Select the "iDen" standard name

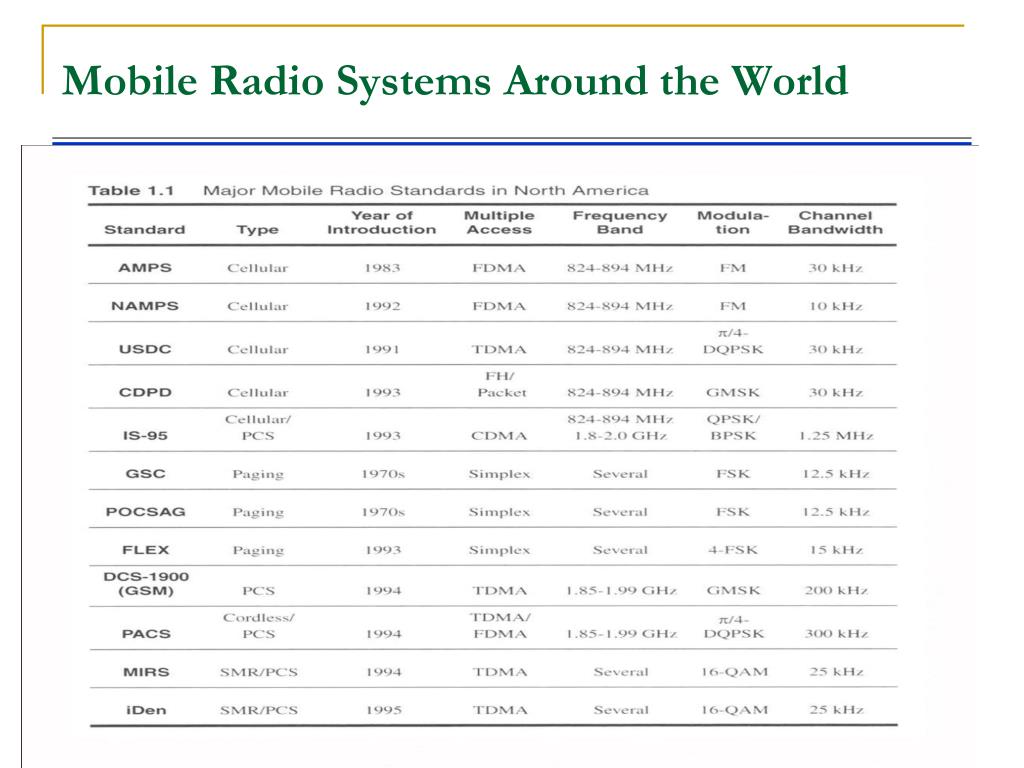coord(146,710)
